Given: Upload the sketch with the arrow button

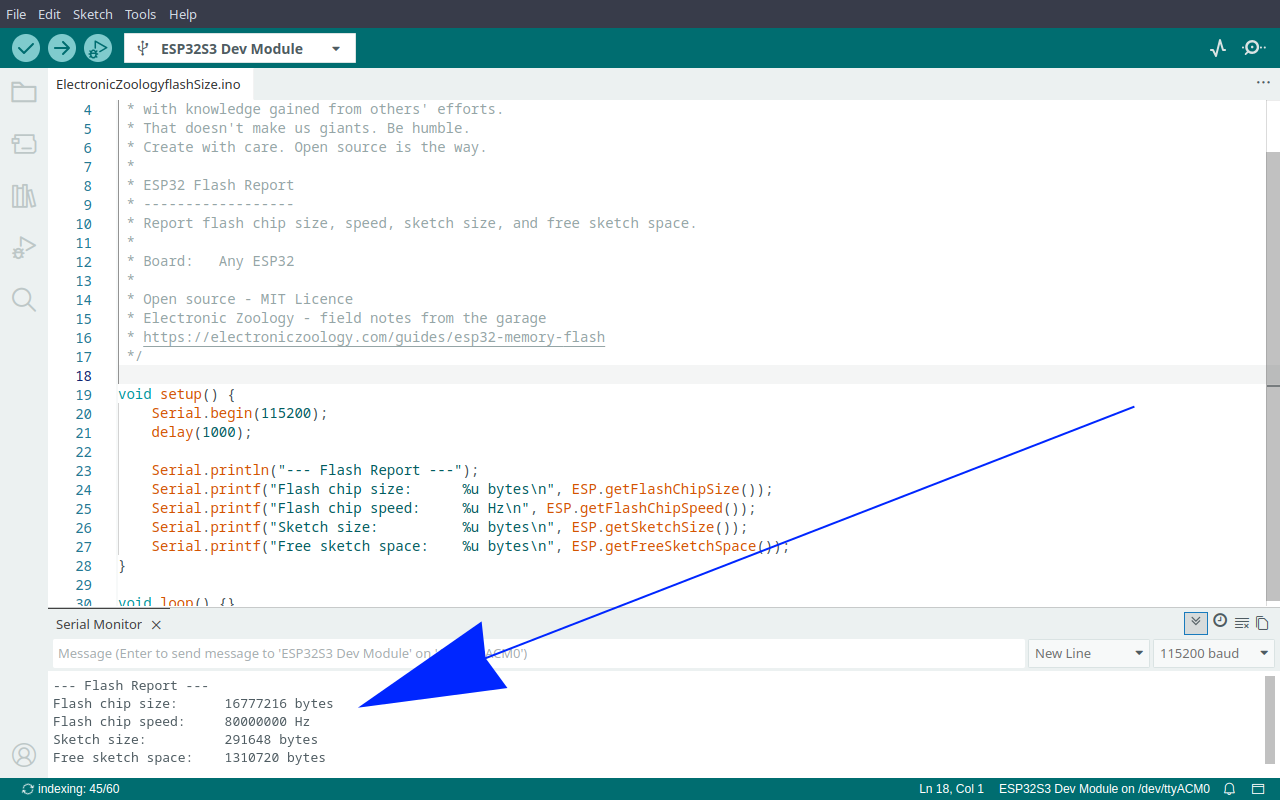Looking at the screenshot, I should 62,48.
